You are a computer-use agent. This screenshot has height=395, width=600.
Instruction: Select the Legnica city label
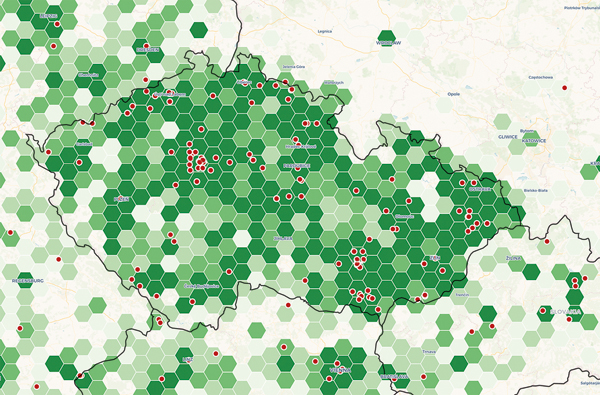[324, 31]
